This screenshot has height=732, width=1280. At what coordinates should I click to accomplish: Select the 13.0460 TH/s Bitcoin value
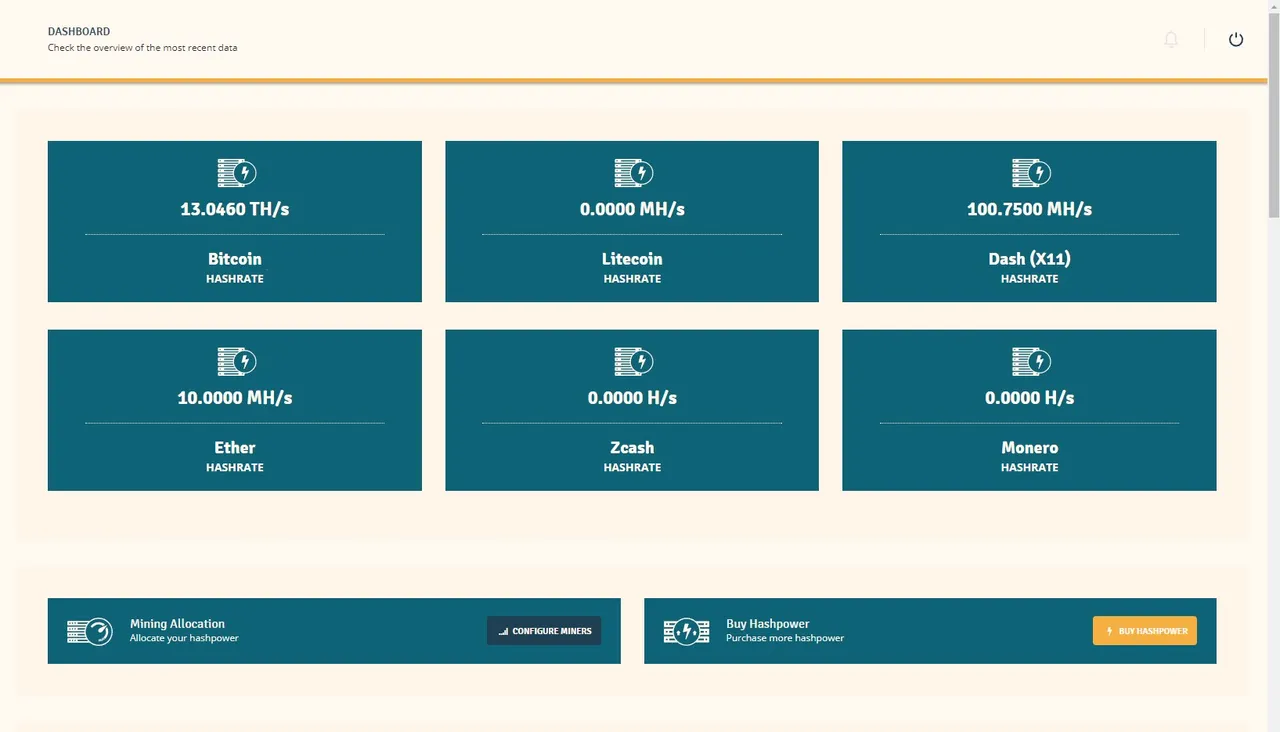pos(235,209)
